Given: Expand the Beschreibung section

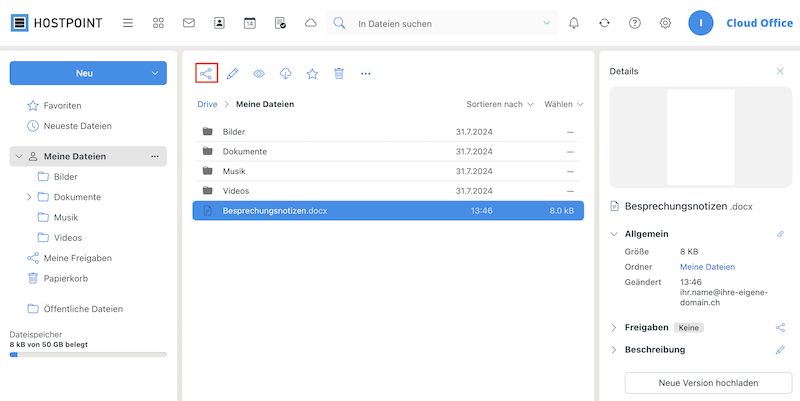Looking at the screenshot, I should [x=614, y=350].
